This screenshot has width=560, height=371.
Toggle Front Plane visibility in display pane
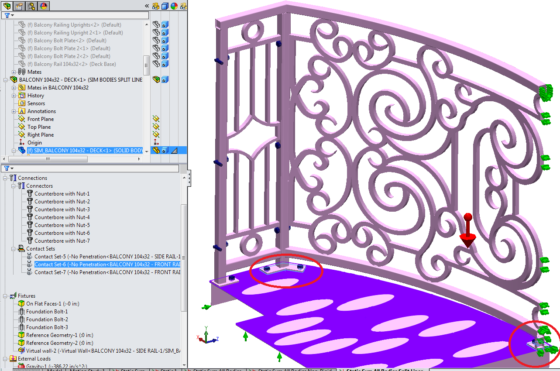[156, 119]
